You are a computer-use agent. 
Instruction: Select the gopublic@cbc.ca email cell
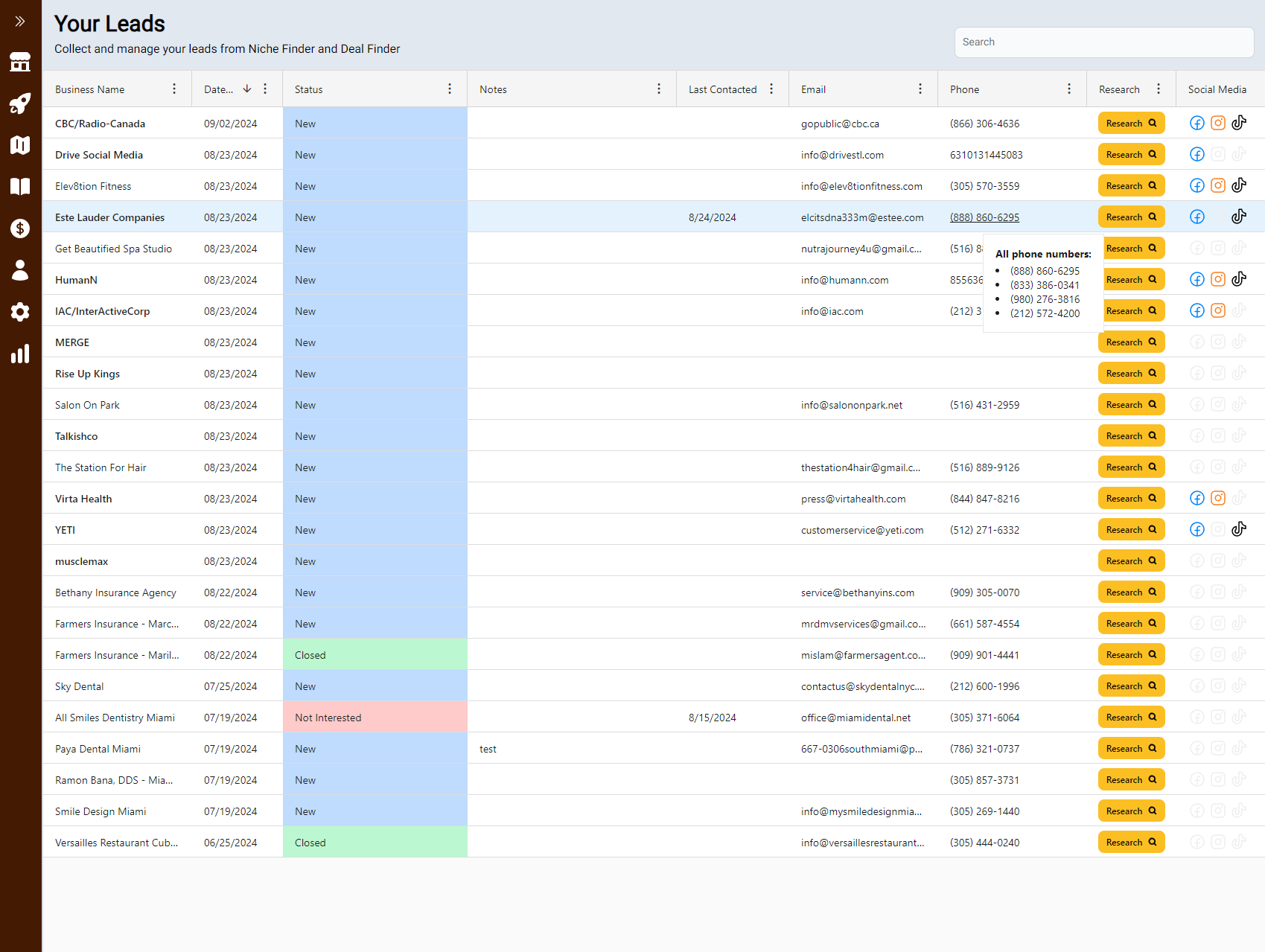pos(840,124)
